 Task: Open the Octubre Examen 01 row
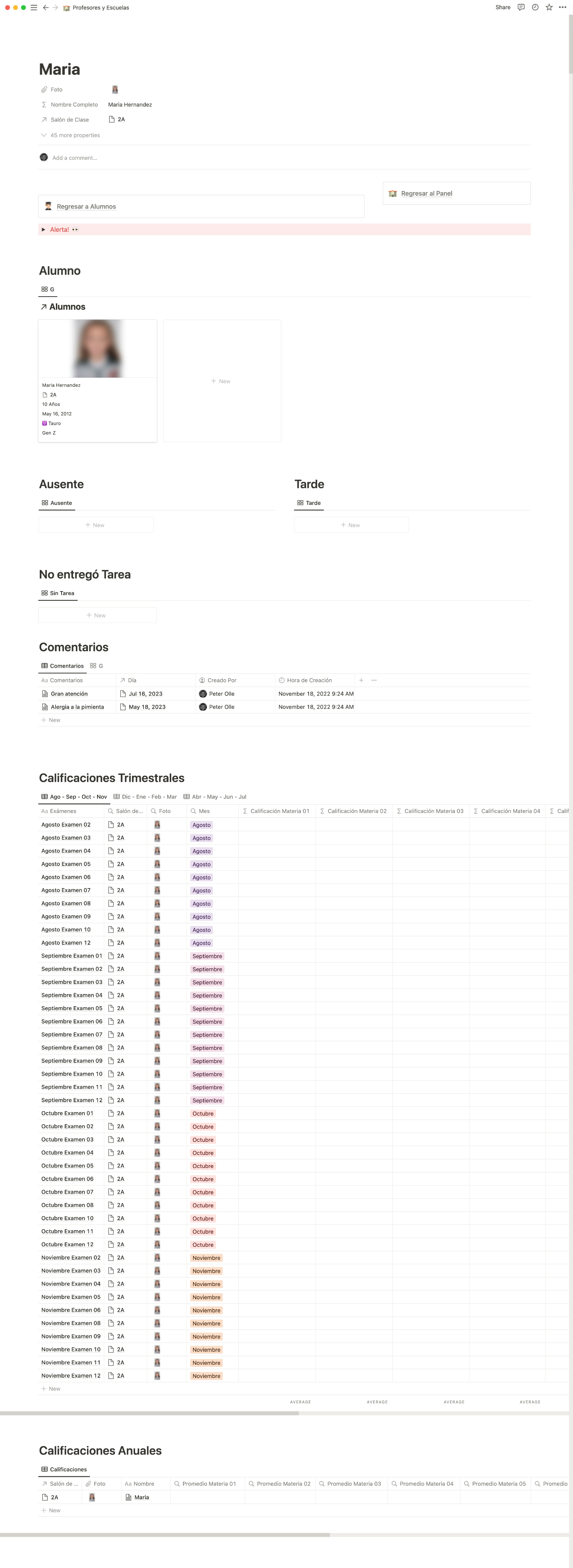pos(67,1113)
